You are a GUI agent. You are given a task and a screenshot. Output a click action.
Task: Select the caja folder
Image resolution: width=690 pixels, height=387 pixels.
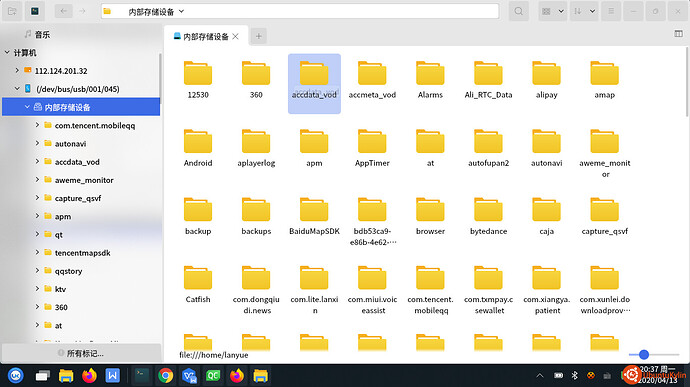[x=547, y=217]
